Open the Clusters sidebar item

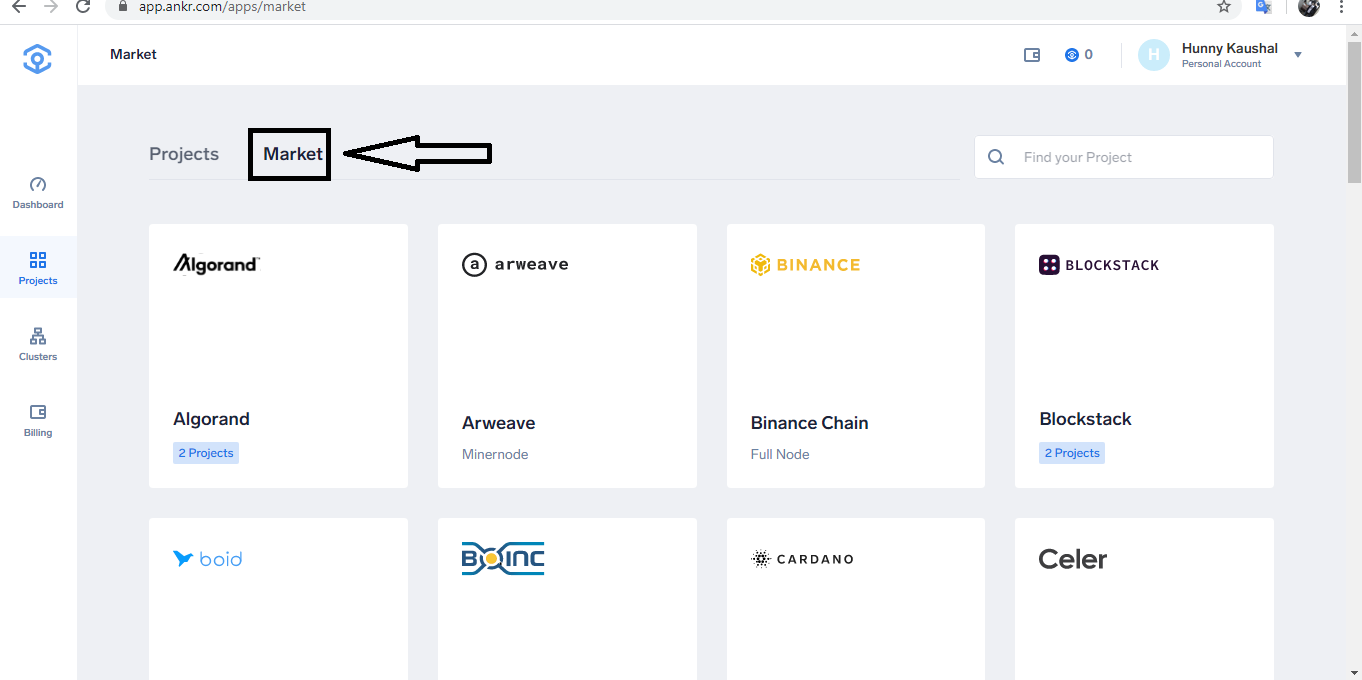(x=38, y=344)
